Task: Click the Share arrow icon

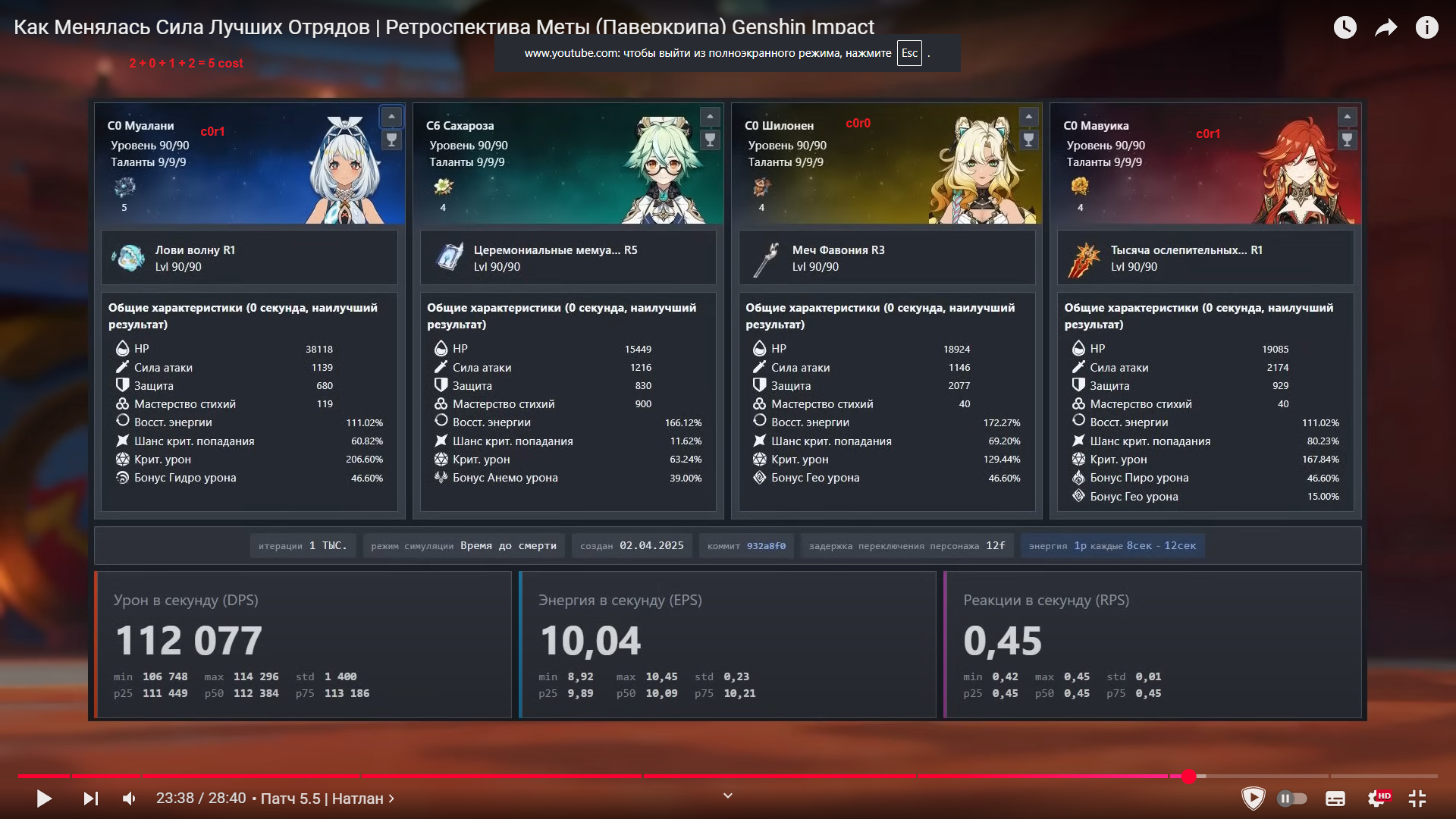Action: point(1385,28)
